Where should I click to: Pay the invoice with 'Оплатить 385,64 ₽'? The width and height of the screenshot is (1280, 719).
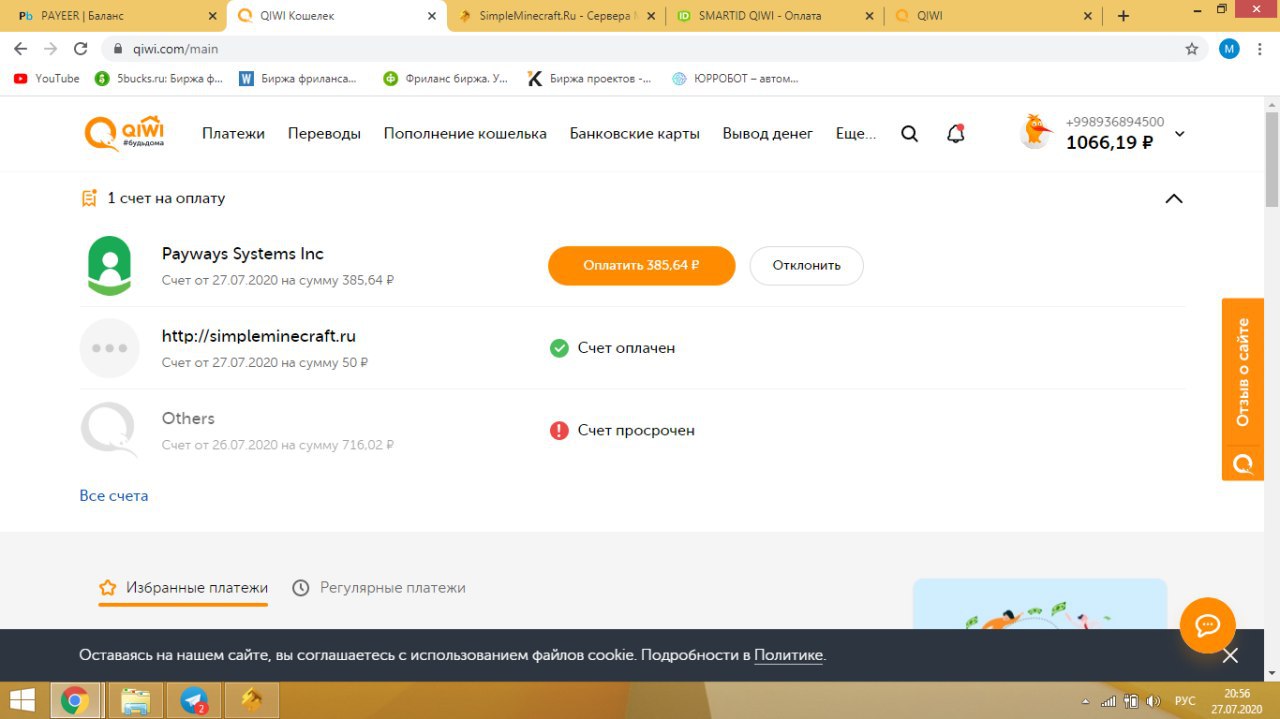641,266
